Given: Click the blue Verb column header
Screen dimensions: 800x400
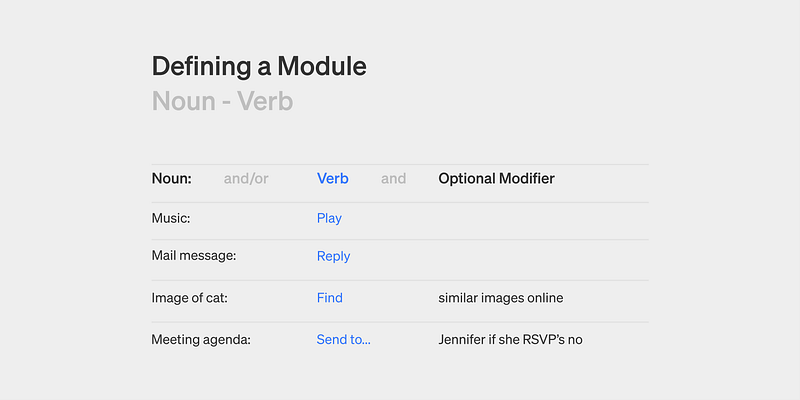Looking at the screenshot, I should tap(332, 179).
